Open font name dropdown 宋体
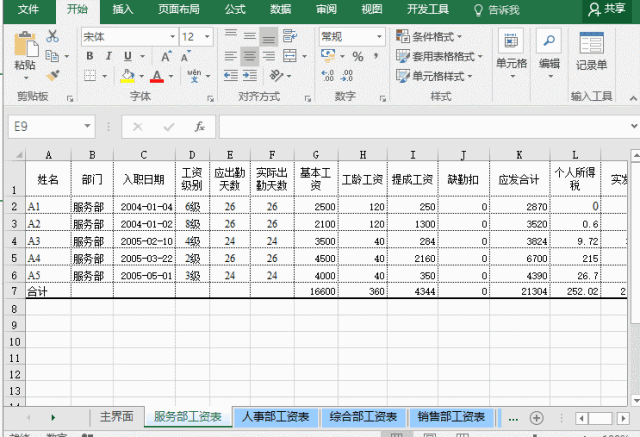640x437 pixels. pyautogui.click(x=173, y=37)
